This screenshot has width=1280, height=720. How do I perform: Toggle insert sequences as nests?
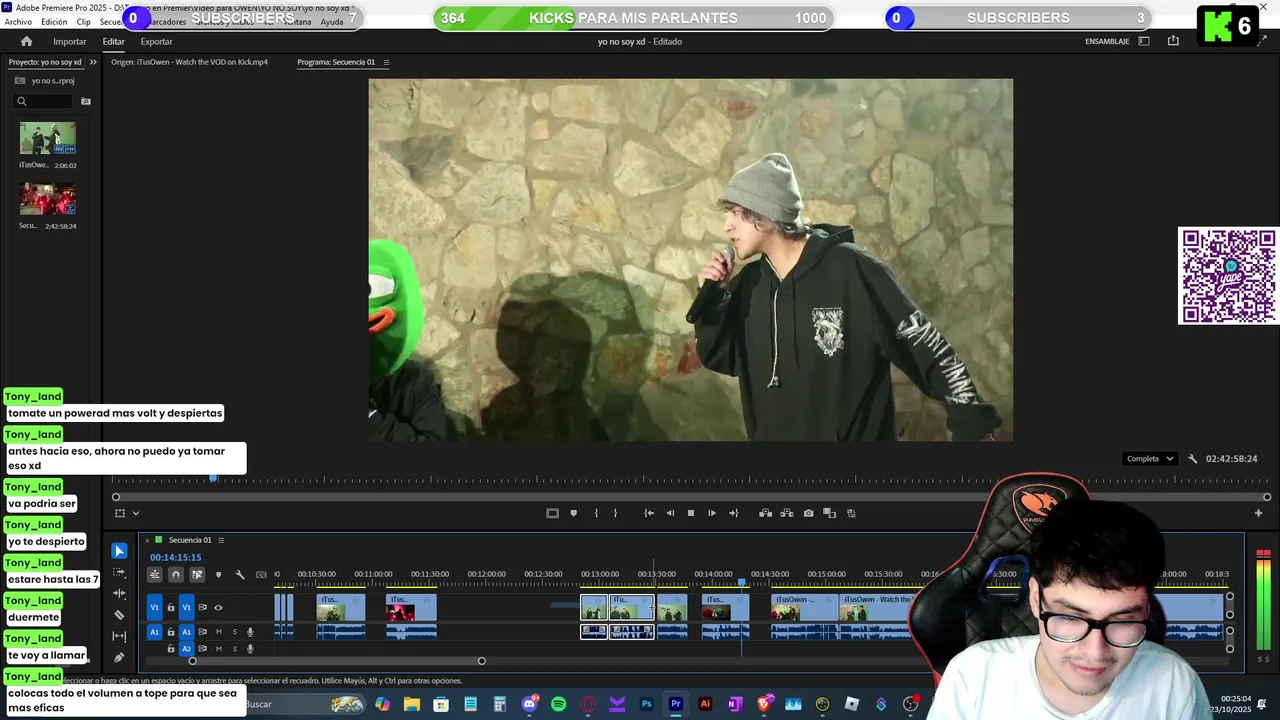(154, 574)
